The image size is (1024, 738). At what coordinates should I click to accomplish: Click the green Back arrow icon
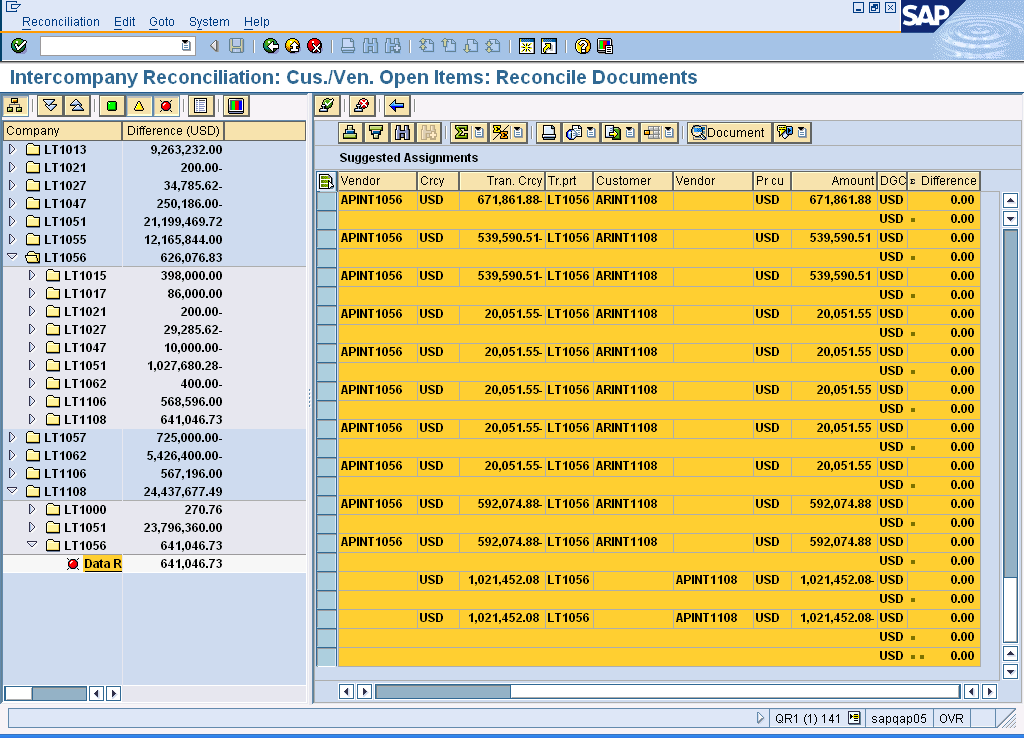(x=270, y=46)
